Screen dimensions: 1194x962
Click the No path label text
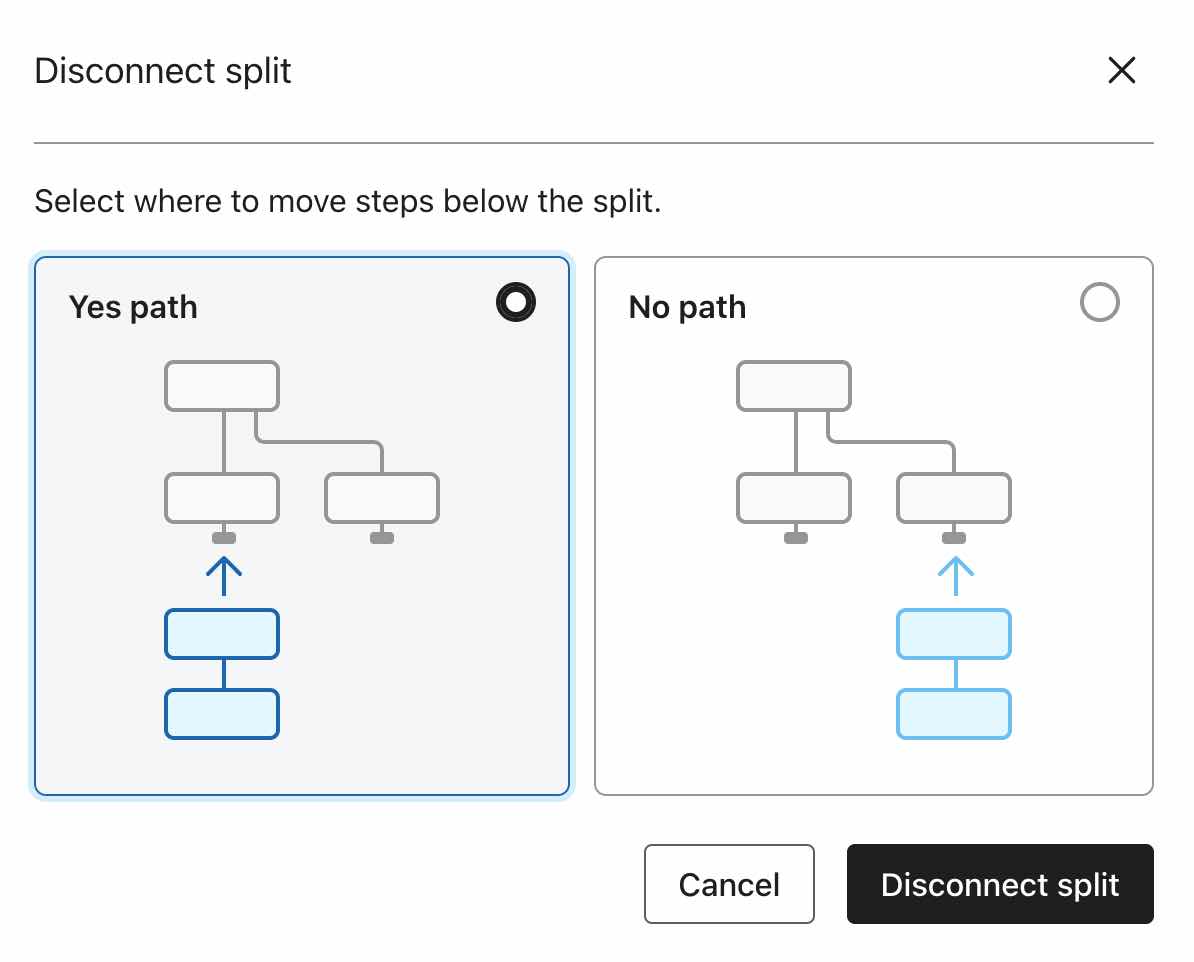point(687,307)
